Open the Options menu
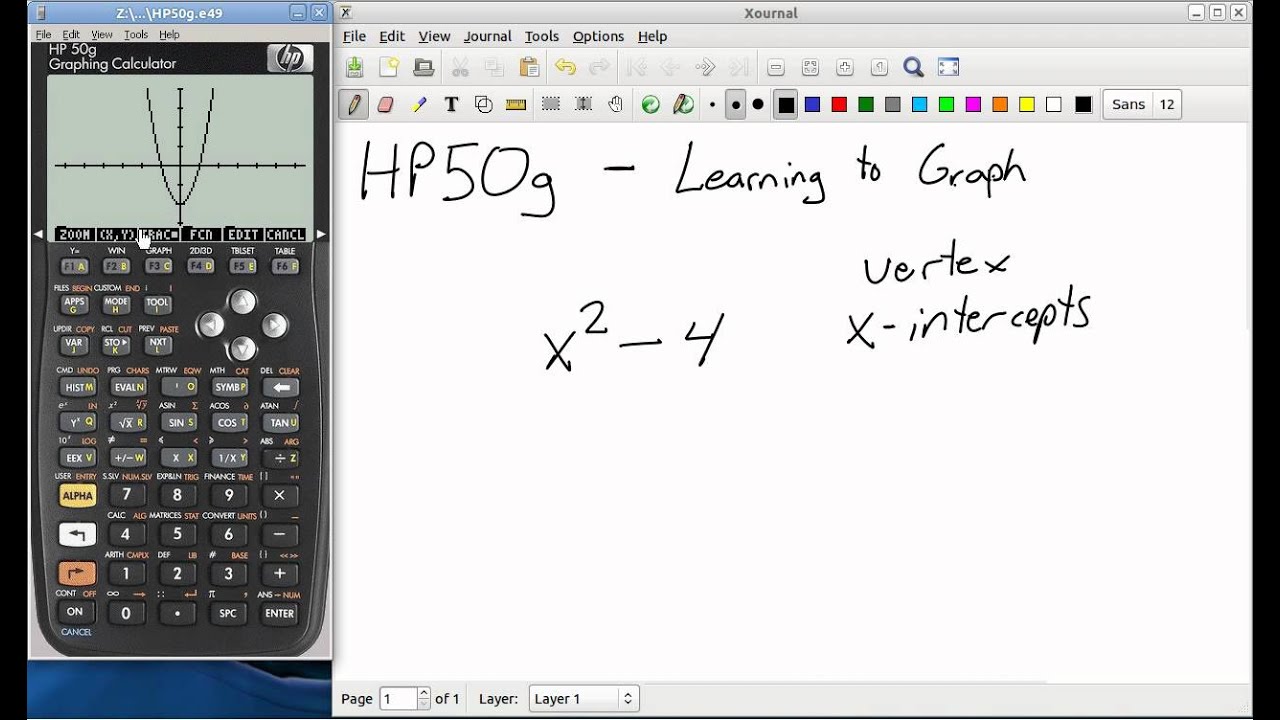 click(598, 36)
